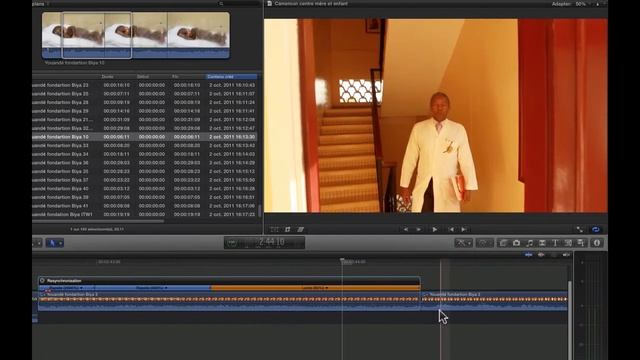Screen dimensions: 640x360
Task: Select highlighted clip Yaoundé fondartion Biya 10
Action: 145,137
